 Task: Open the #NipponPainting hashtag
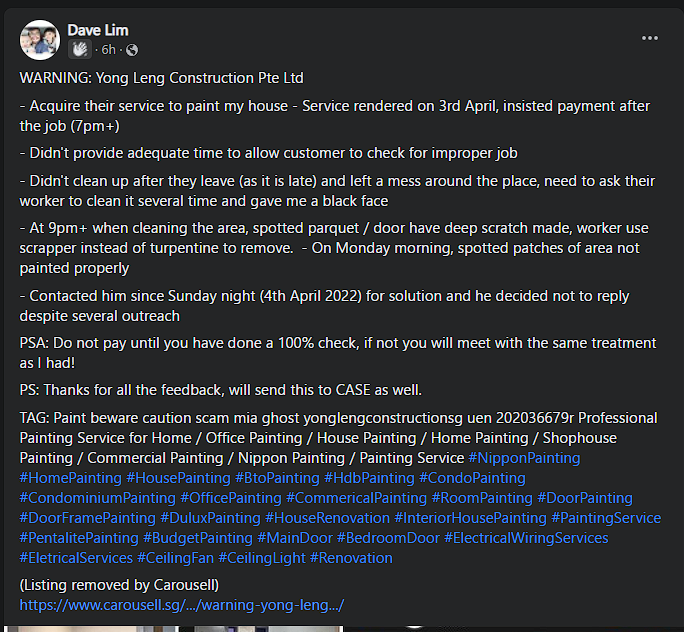coord(524,458)
